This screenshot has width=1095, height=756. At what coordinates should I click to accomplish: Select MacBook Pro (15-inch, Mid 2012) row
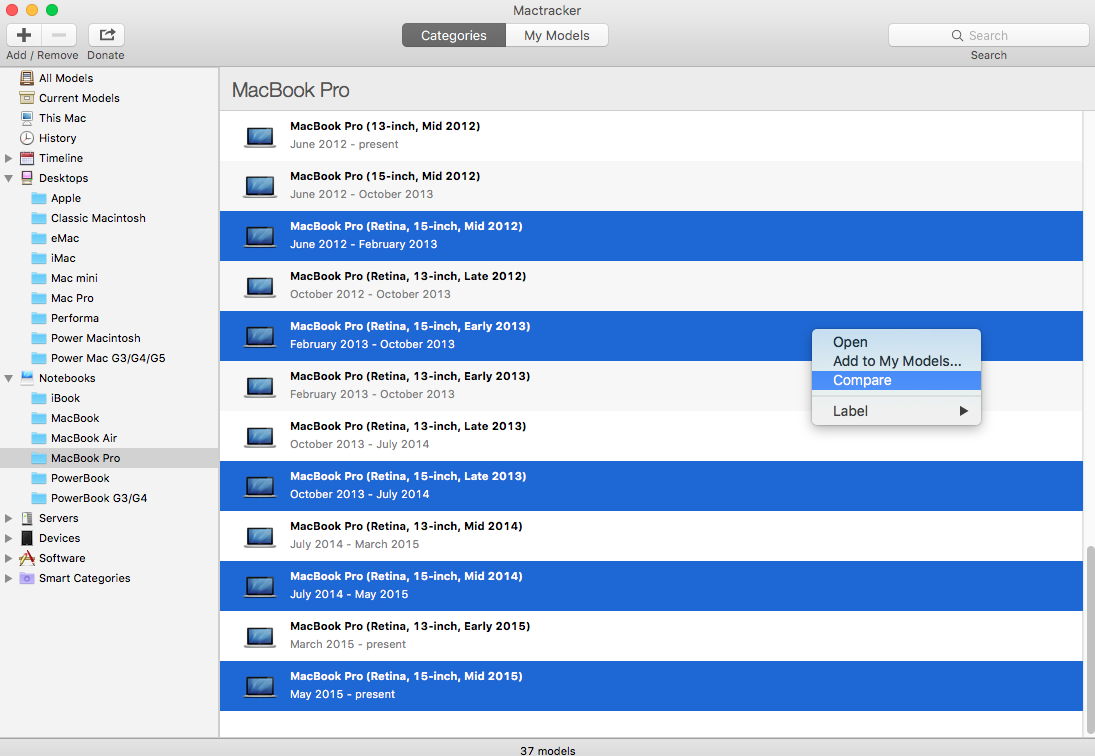click(x=651, y=186)
